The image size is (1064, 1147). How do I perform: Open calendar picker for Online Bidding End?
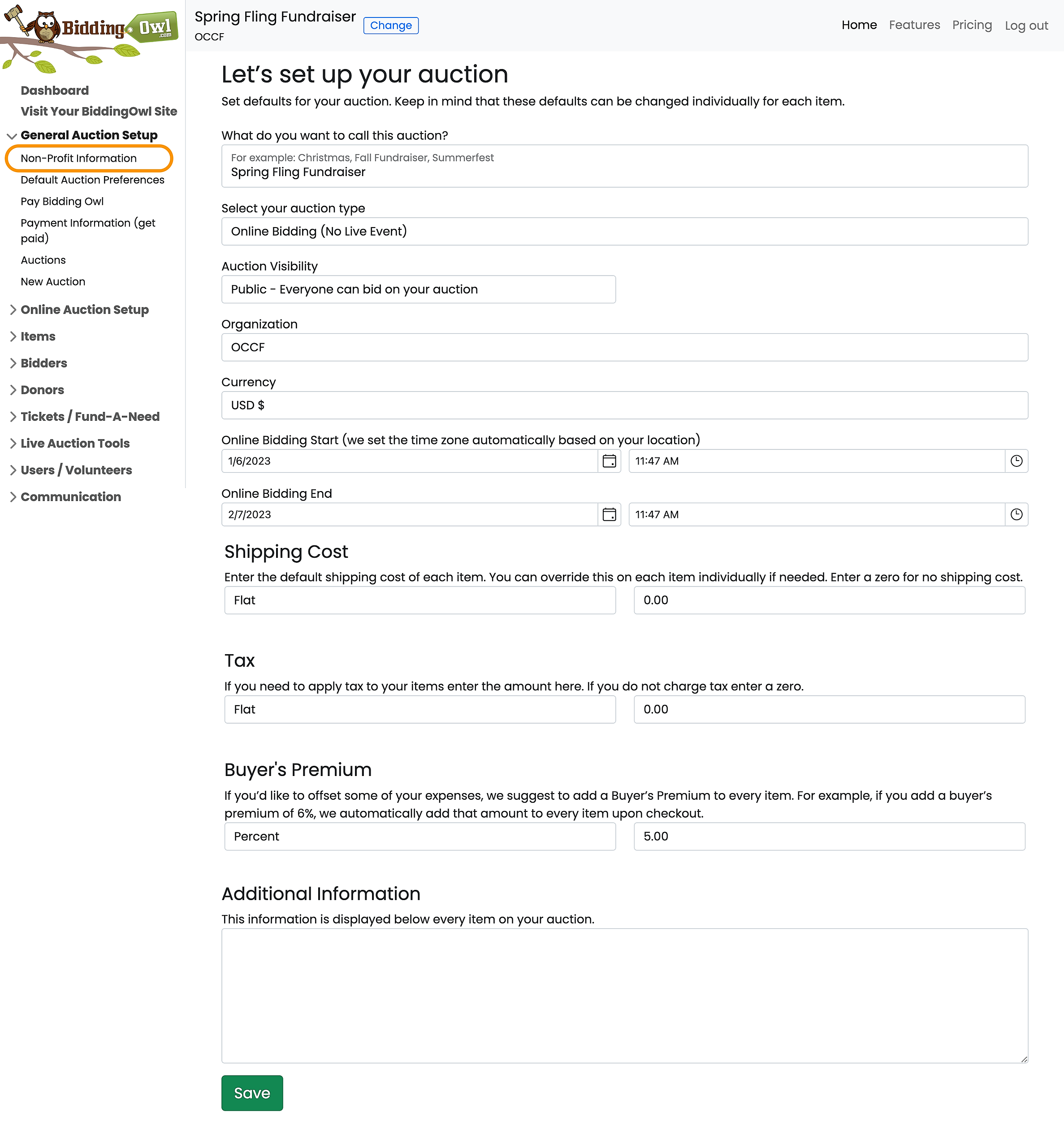[x=609, y=514]
